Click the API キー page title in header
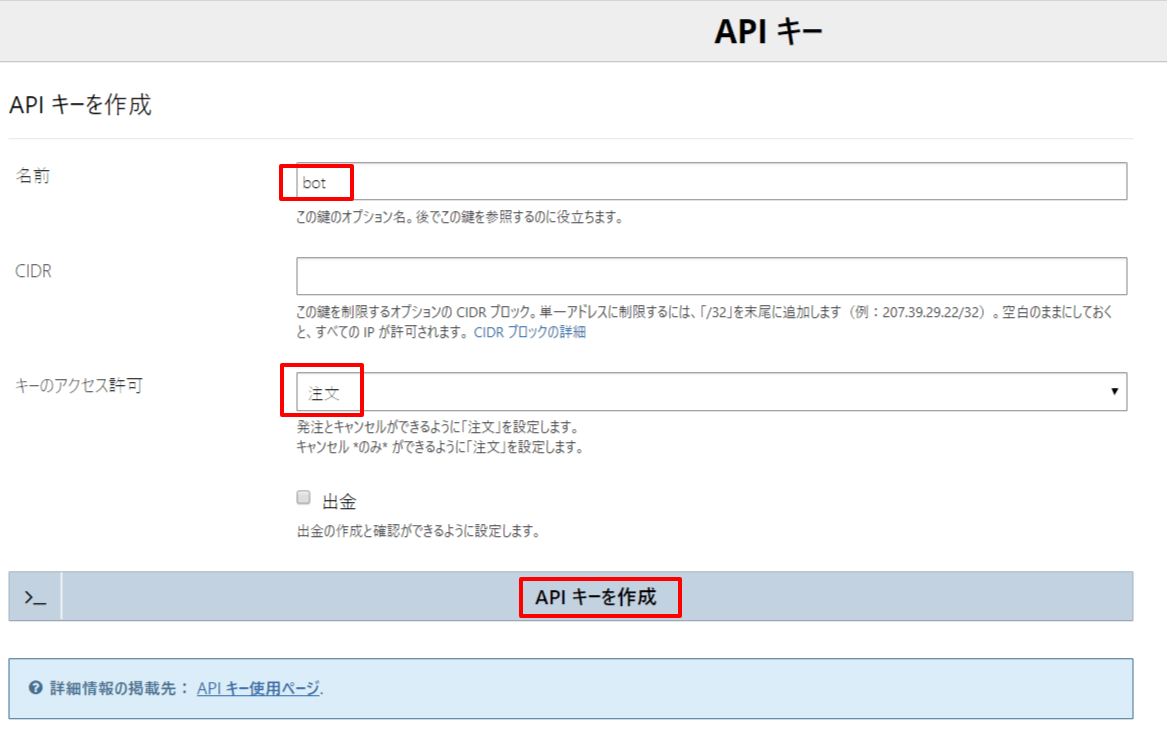This screenshot has width=1167, height=752. click(768, 32)
